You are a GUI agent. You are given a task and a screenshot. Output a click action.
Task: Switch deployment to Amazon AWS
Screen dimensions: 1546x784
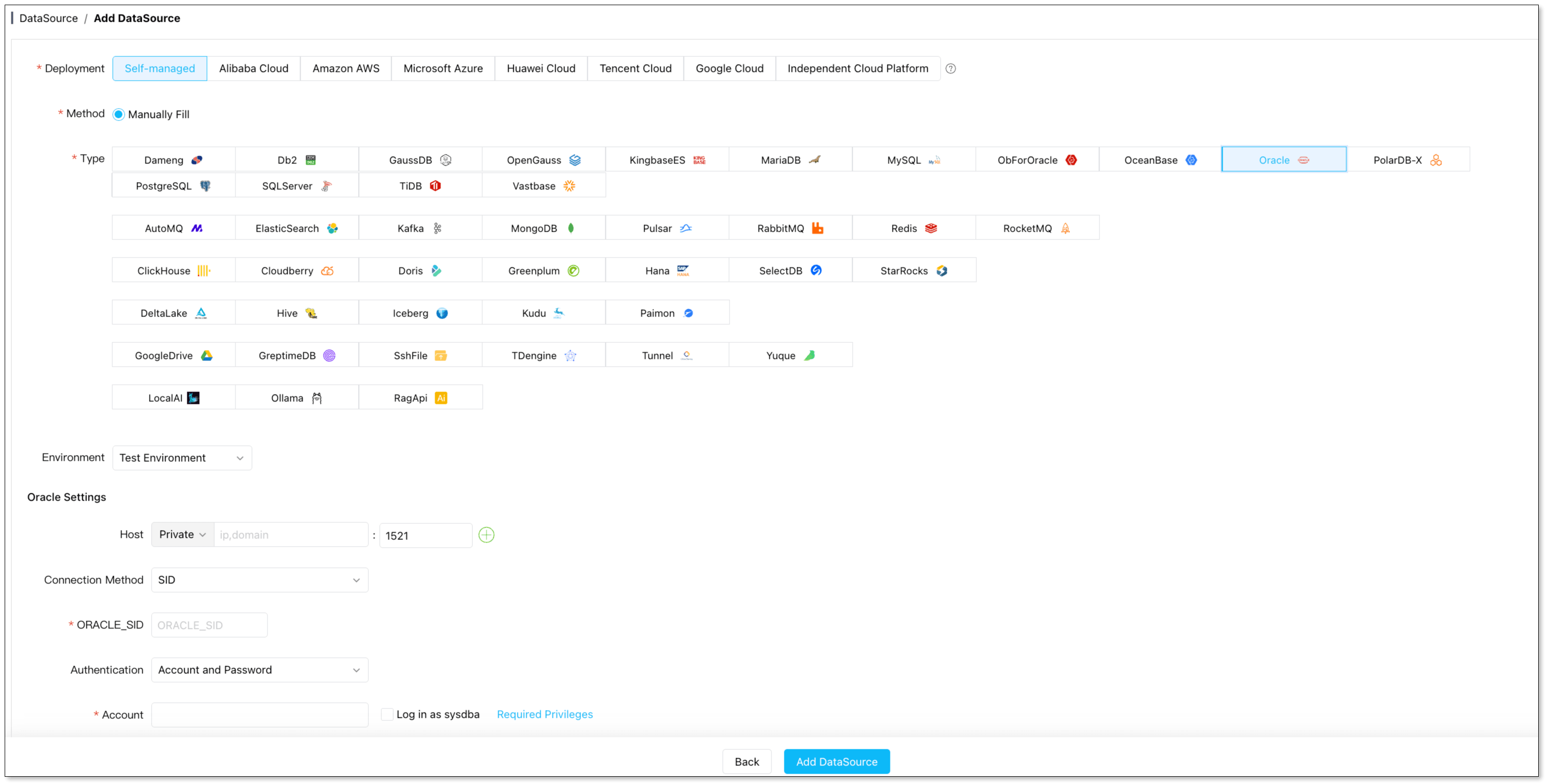[x=346, y=68]
